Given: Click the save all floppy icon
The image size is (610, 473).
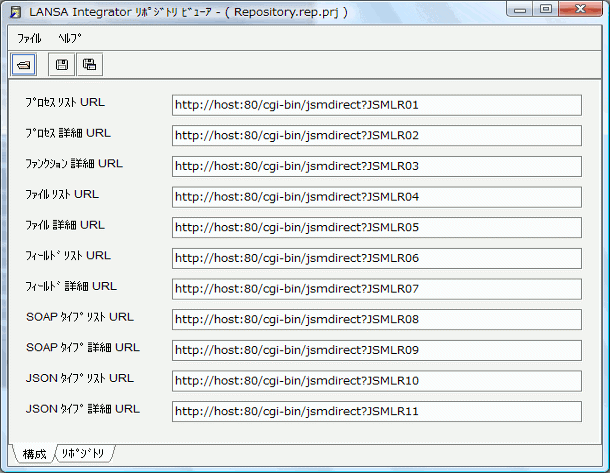Looking at the screenshot, I should click(x=89, y=65).
